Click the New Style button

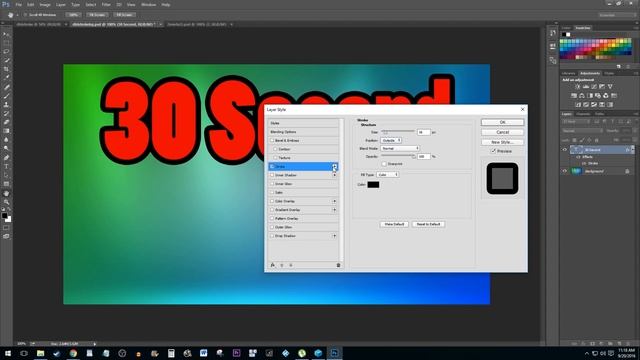tap(502, 142)
